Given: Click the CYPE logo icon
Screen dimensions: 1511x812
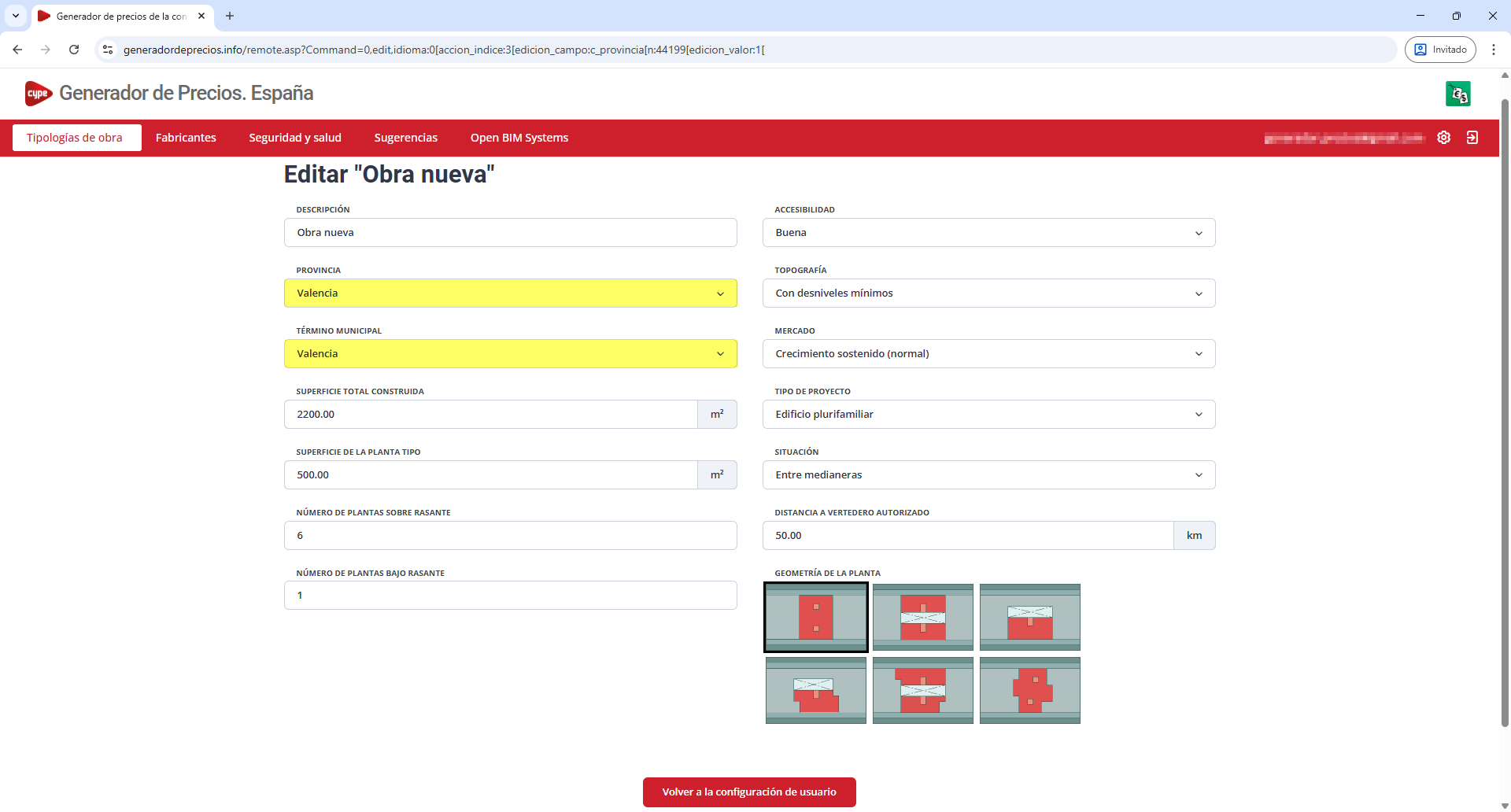Looking at the screenshot, I should [x=38, y=94].
